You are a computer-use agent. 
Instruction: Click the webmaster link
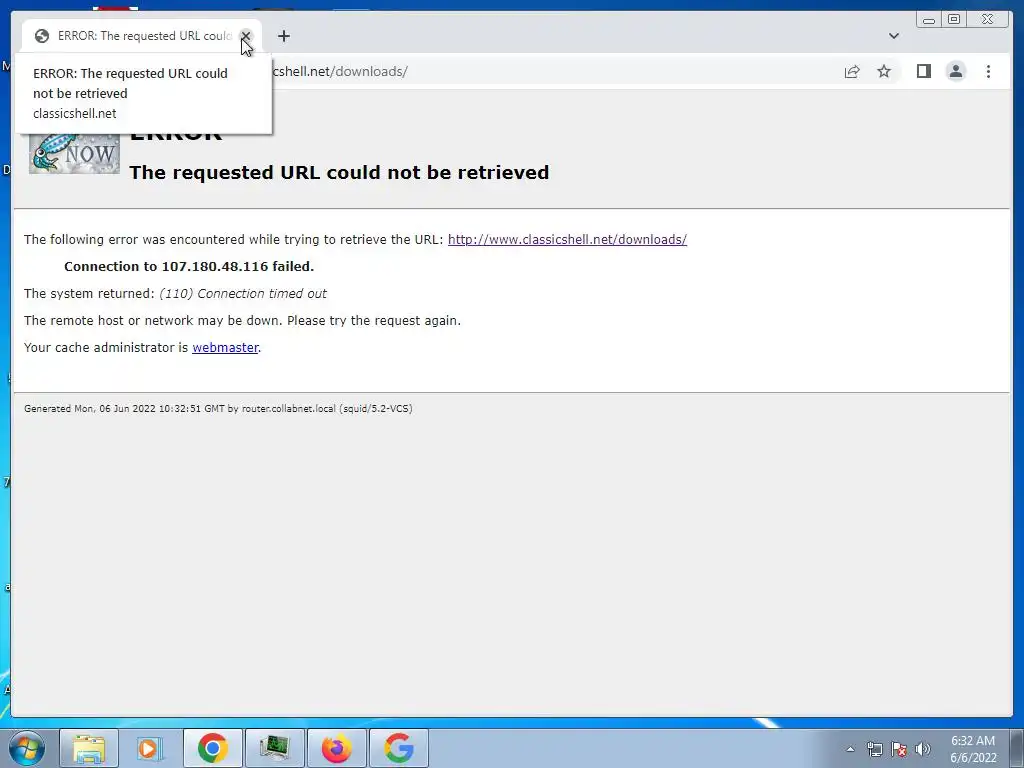tap(225, 347)
